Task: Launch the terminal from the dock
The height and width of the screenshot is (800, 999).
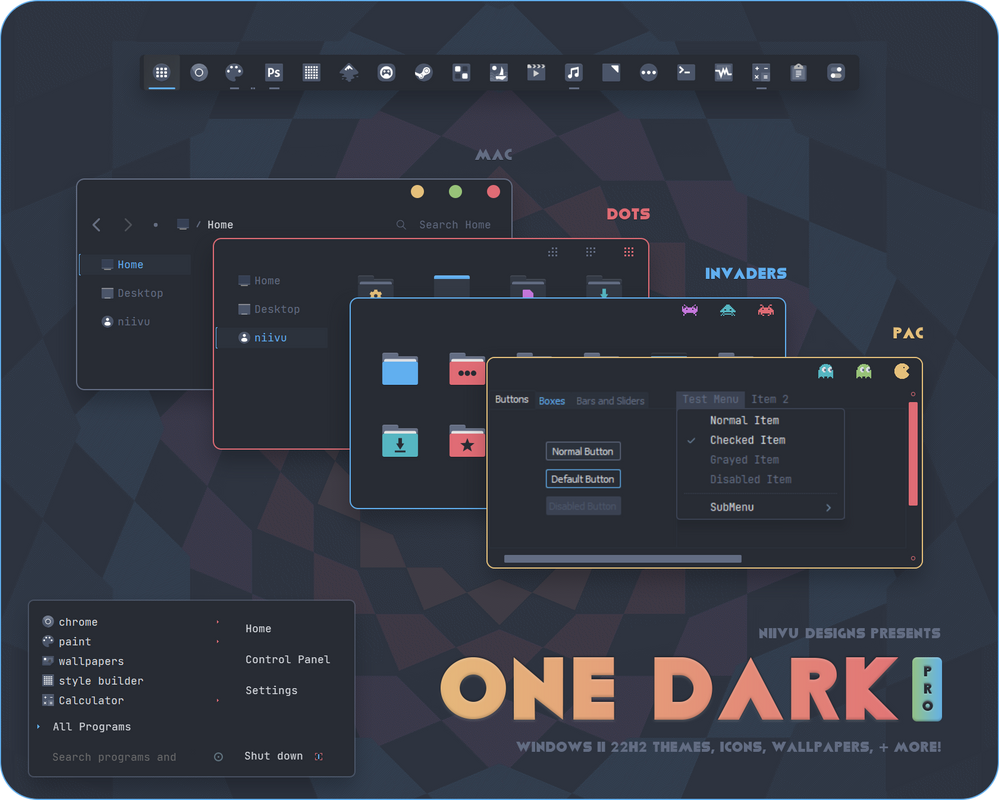Action: tap(686, 71)
